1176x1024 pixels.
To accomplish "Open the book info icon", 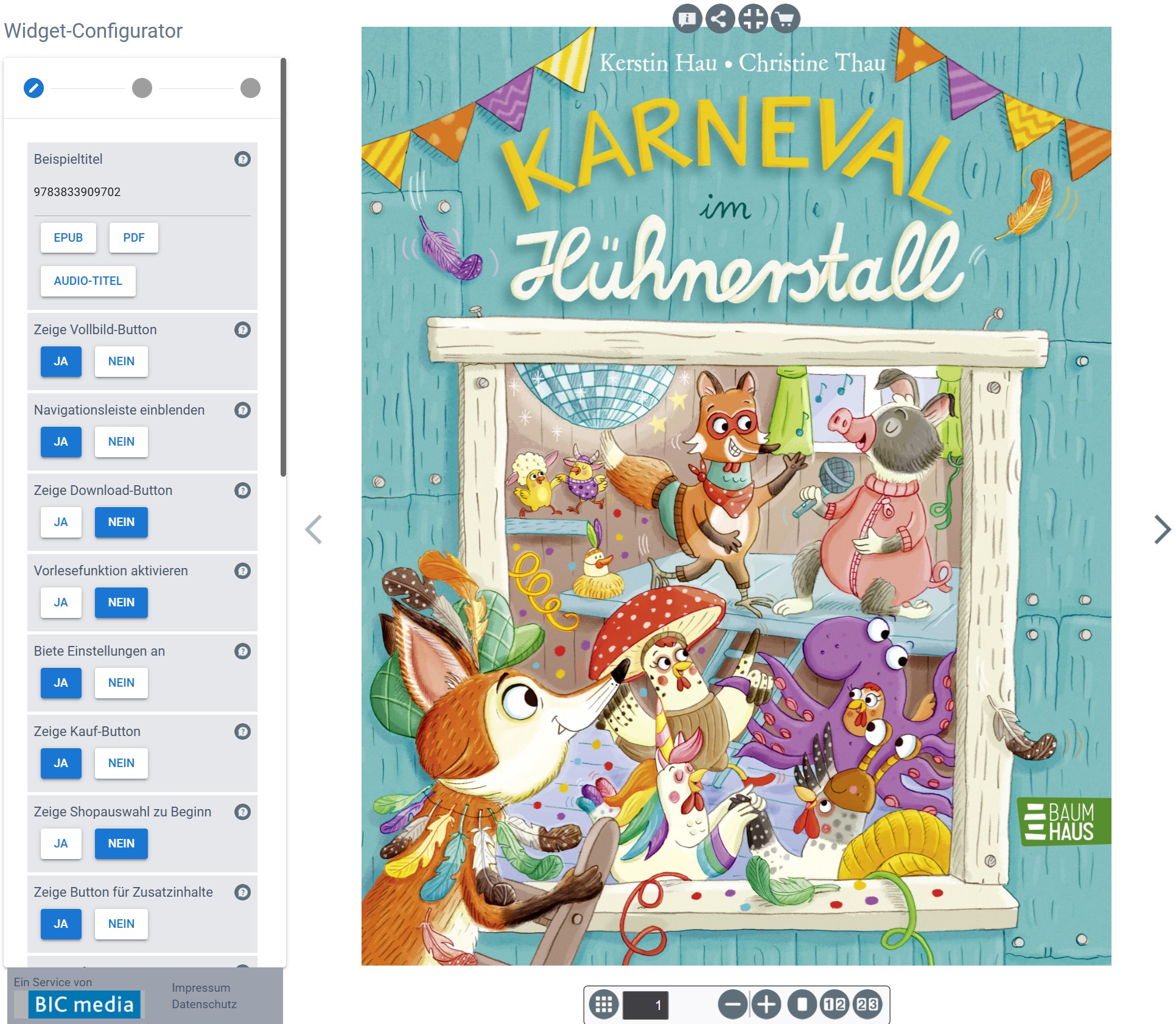I will (x=687, y=18).
